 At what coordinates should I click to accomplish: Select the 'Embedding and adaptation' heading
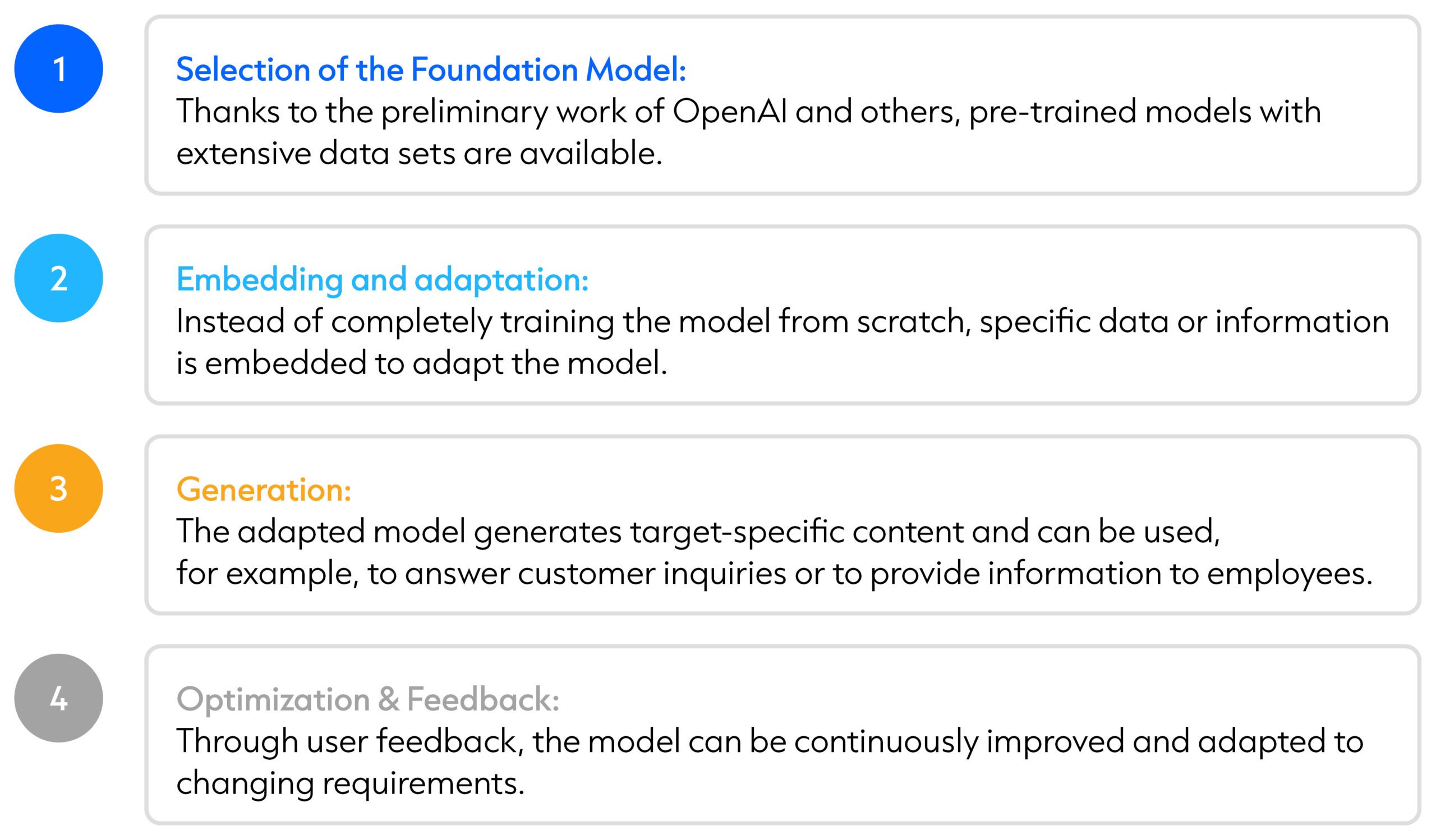click(x=383, y=280)
